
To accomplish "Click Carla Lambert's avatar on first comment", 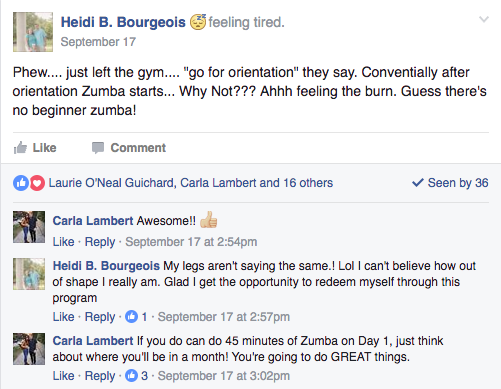I will (x=29, y=227).
